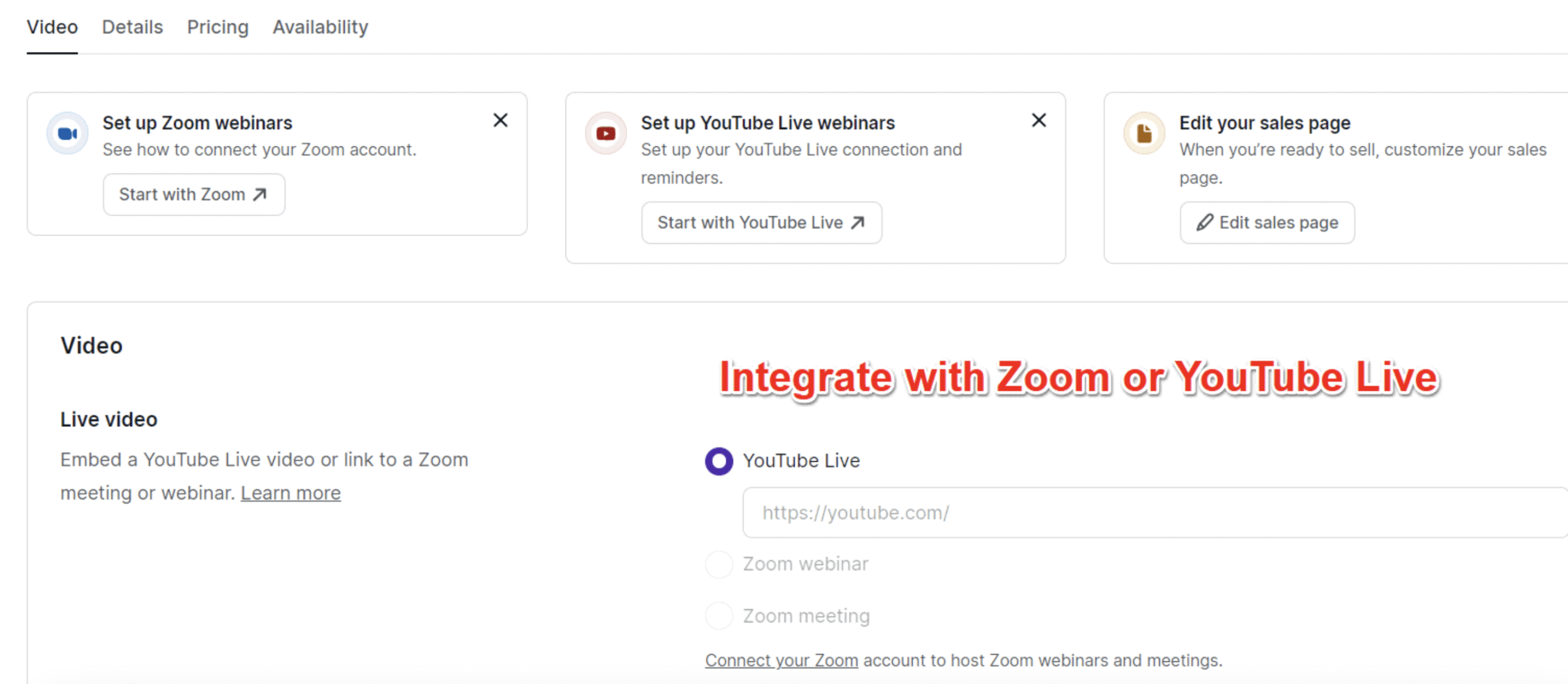Screen dimensions: 1568x684
Task: Click the document icon on the sales page card
Action: click(1143, 132)
